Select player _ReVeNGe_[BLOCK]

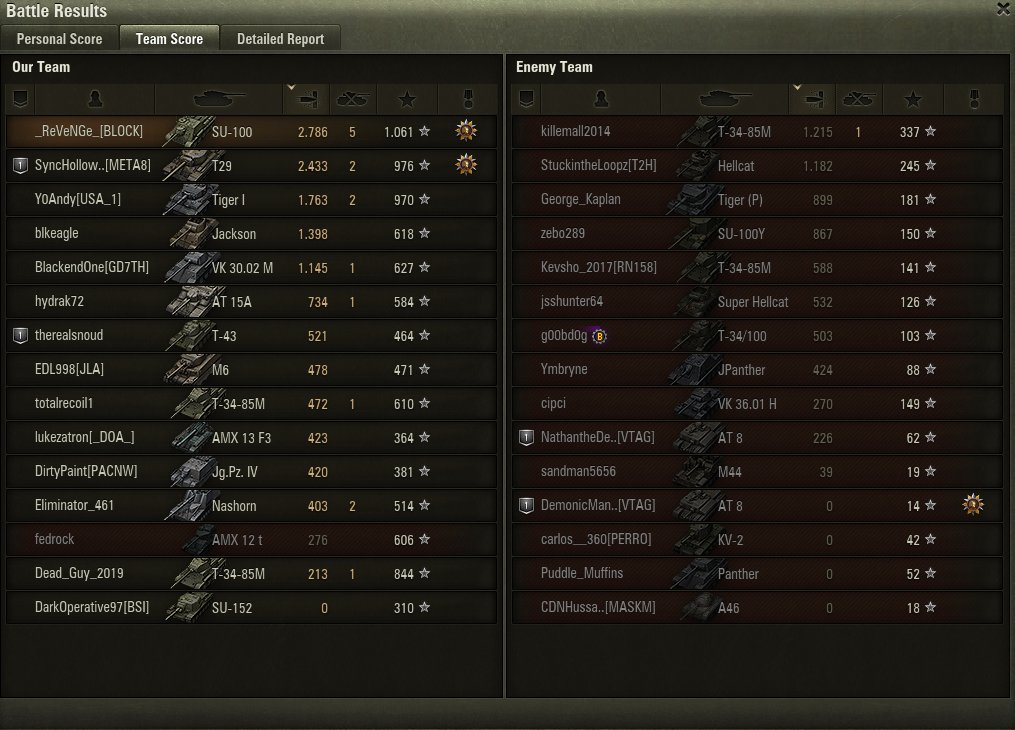coord(89,131)
